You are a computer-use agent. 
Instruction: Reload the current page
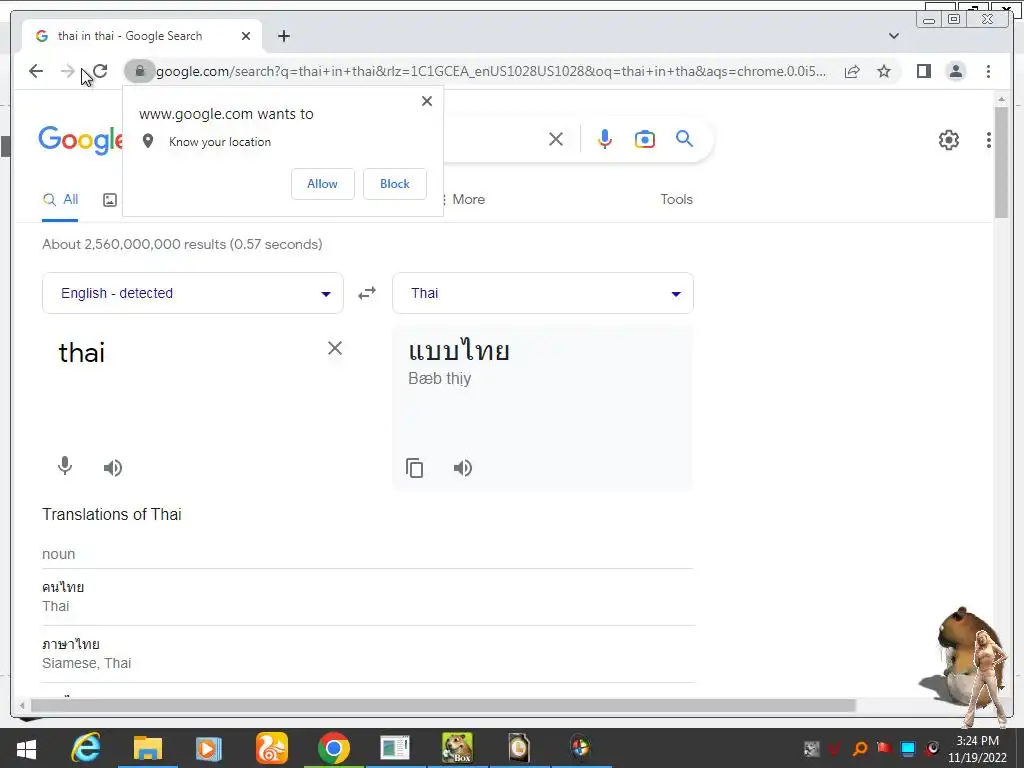point(100,71)
